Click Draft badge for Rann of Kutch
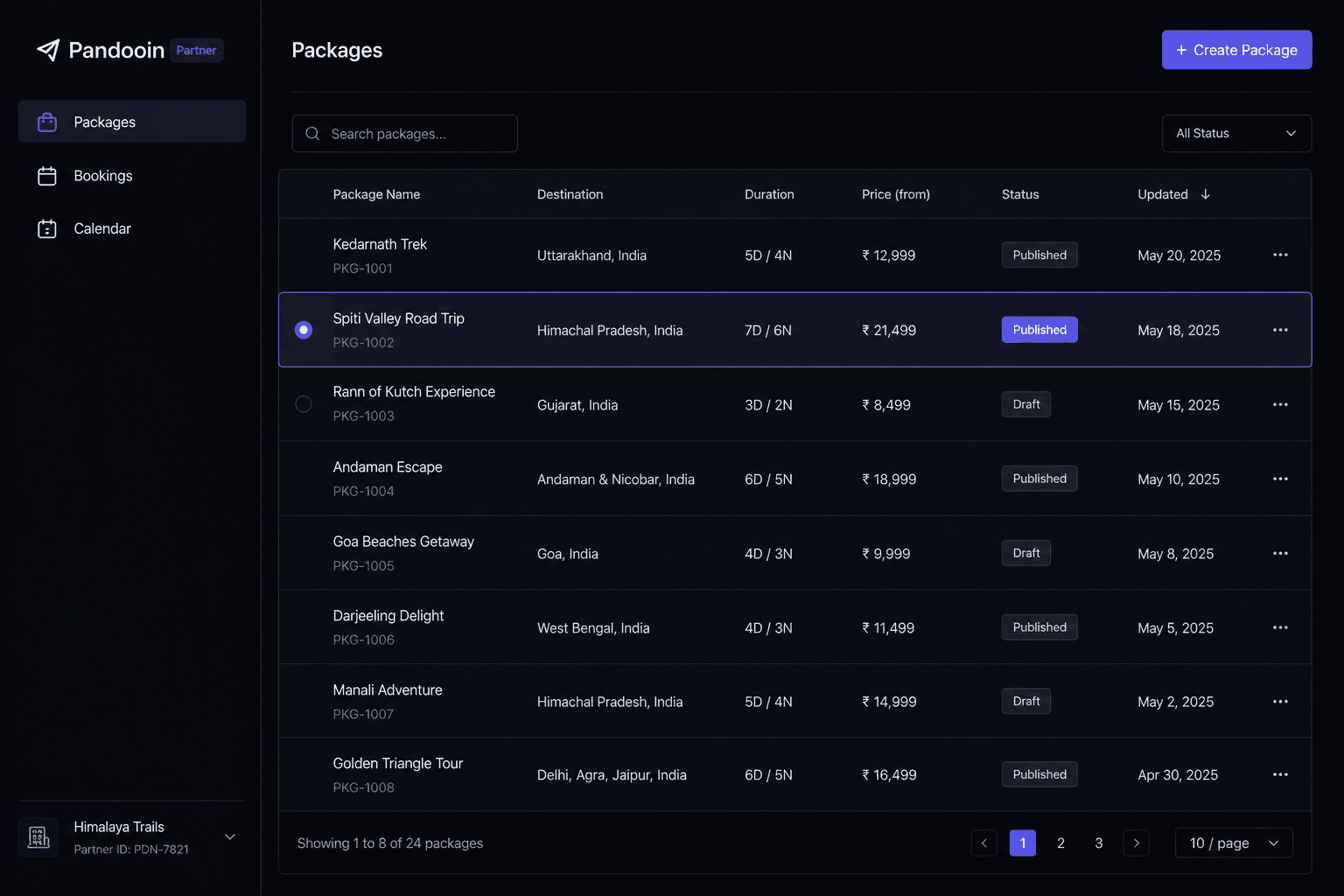Screen dimensions: 1344x896 click(x=1026, y=404)
